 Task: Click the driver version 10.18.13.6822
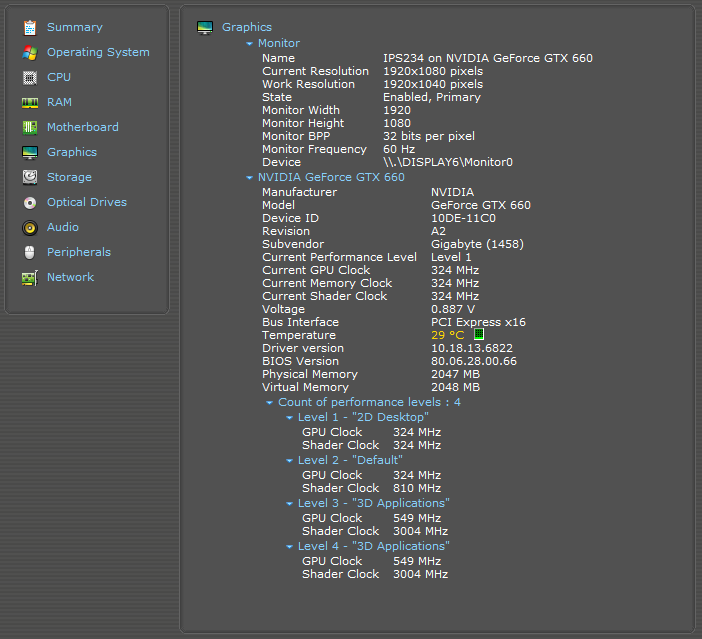(472, 348)
